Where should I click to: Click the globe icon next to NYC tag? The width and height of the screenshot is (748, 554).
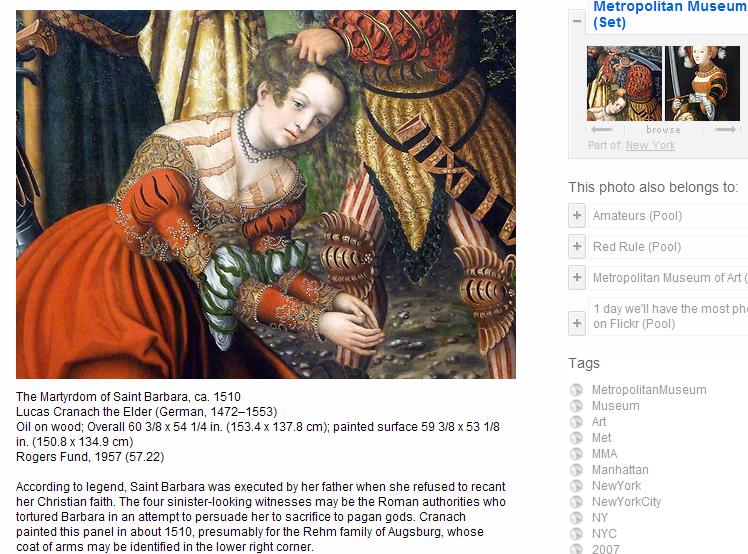click(x=576, y=534)
